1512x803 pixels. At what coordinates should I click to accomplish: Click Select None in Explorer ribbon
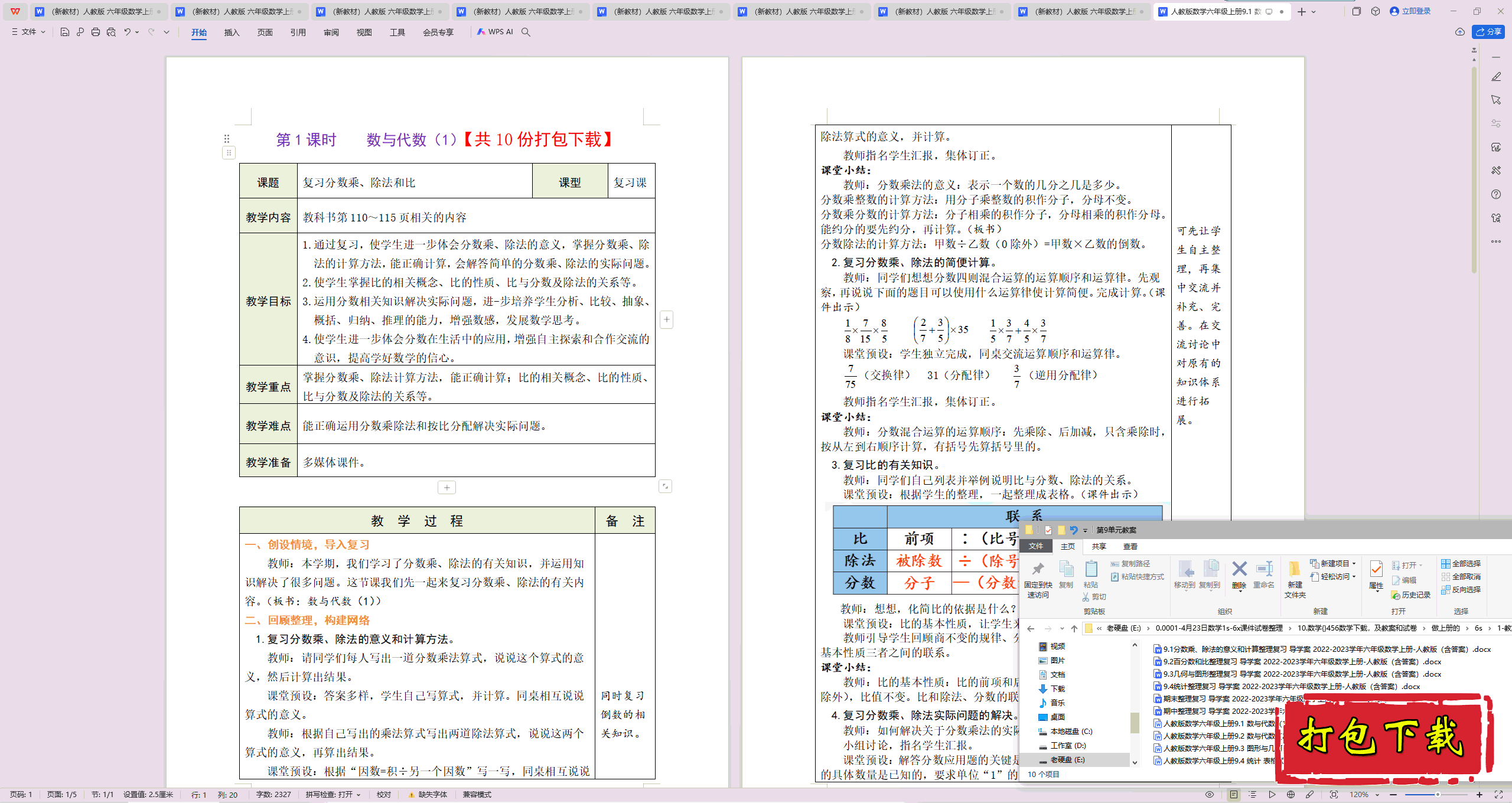point(1461,576)
